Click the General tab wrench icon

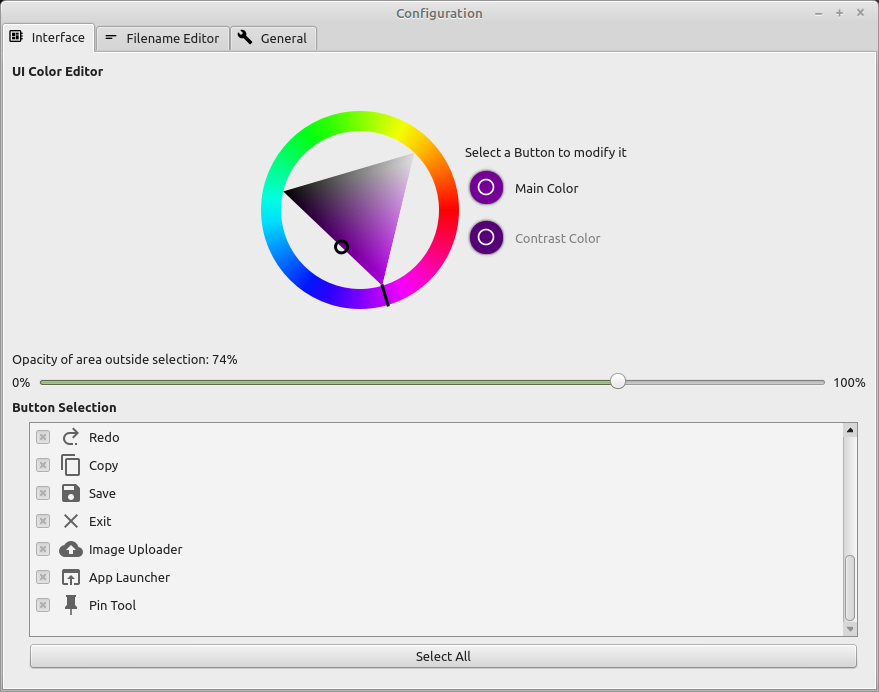pyautogui.click(x=244, y=37)
